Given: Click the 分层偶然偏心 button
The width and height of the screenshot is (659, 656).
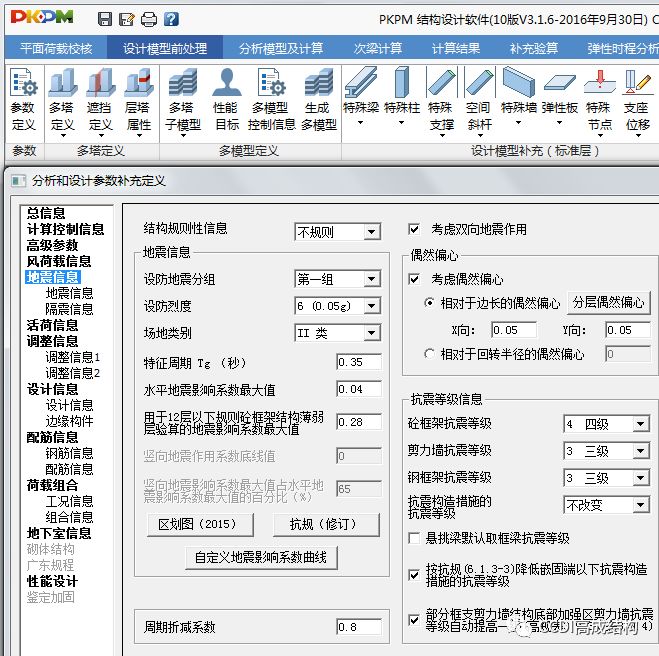Looking at the screenshot, I should click(609, 302).
